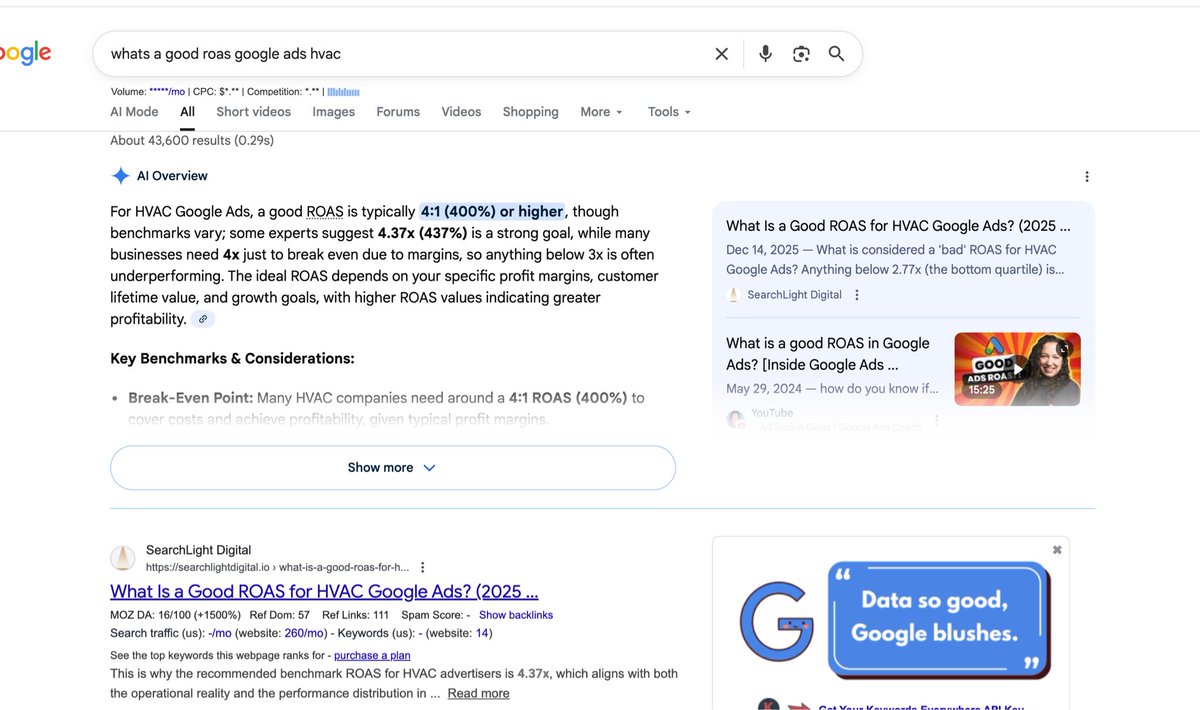Submit search with the magnifying glass icon
This screenshot has width=1200, height=710.
tap(837, 54)
